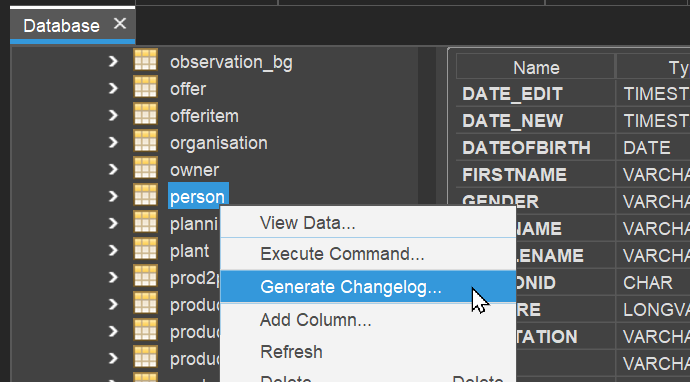This screenshot has height=382, width=690.
Task: Expand the plant table node
Action: point(113,250)
